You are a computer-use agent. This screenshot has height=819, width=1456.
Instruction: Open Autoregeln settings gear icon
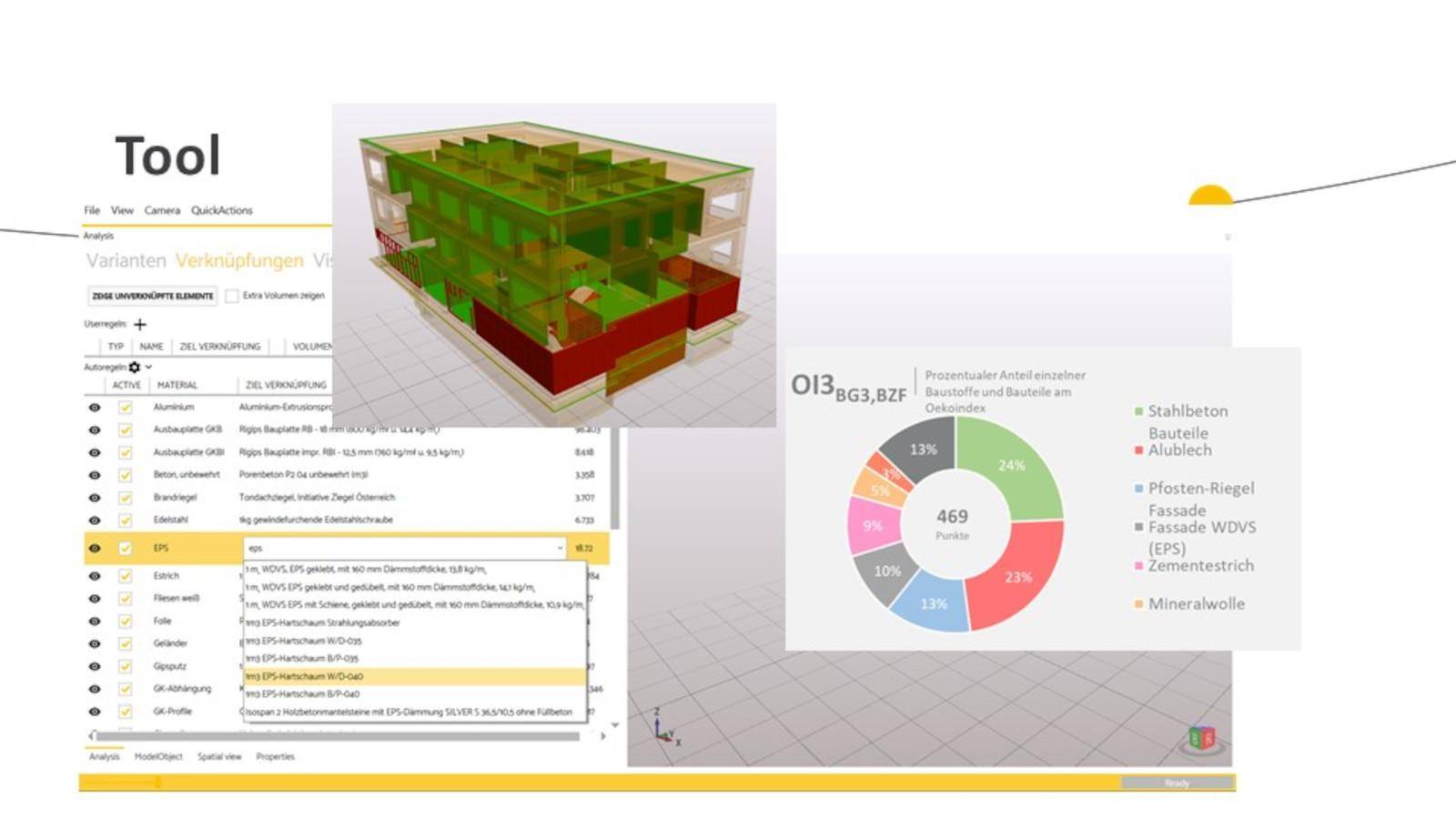[x=135, y=367]
